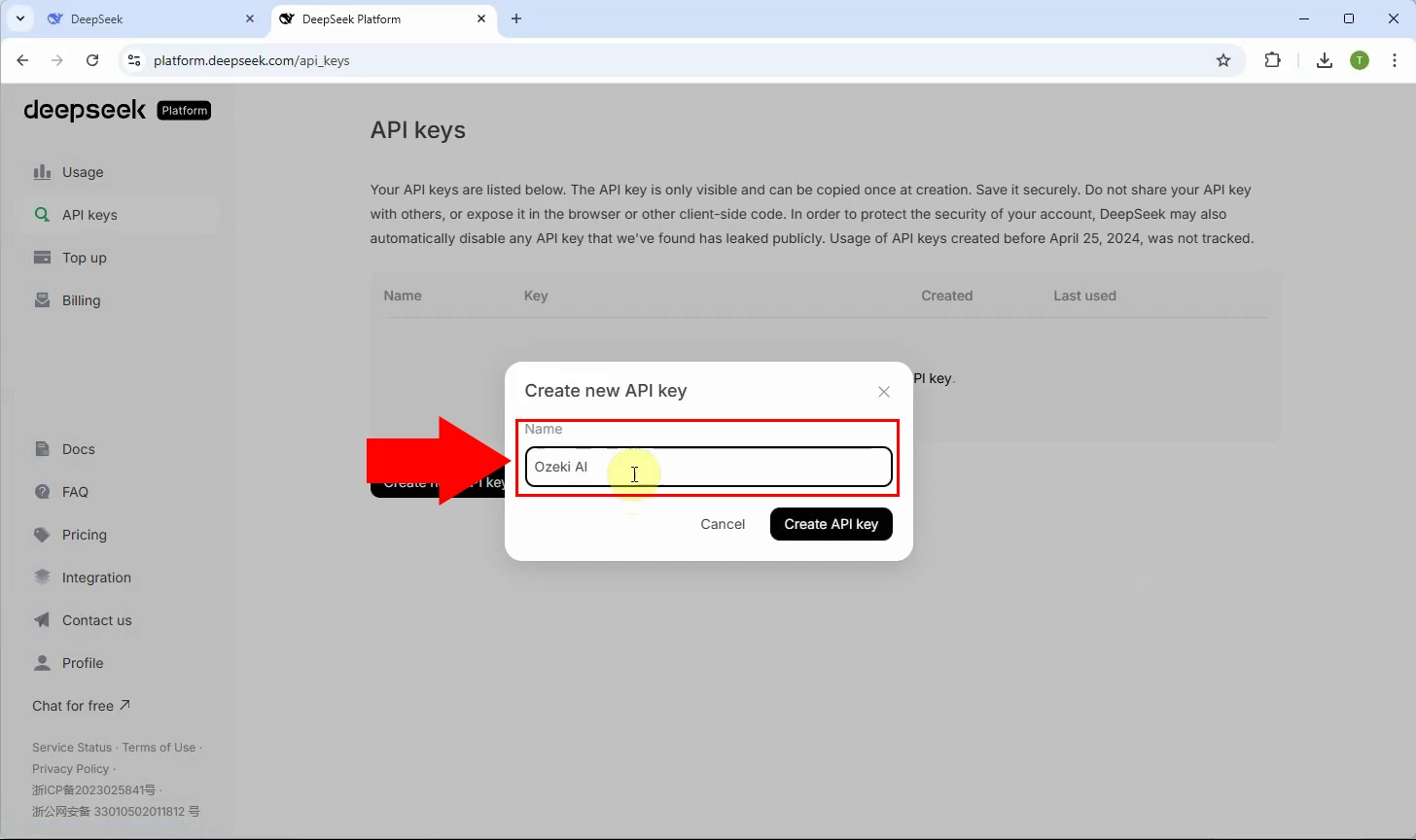
Task: Click the deepseek Platform logo
Action: click(x=117, y=110)
